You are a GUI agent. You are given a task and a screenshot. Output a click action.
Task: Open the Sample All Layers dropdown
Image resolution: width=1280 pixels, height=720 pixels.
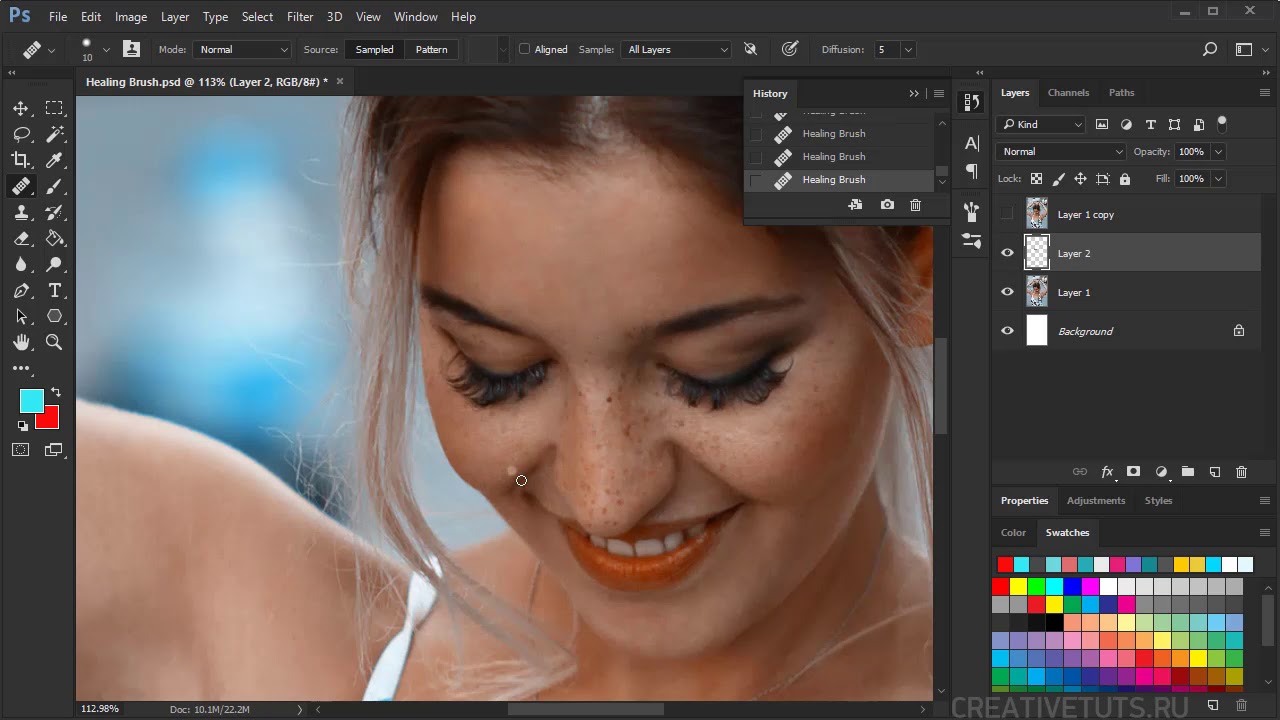pos(677,49)
